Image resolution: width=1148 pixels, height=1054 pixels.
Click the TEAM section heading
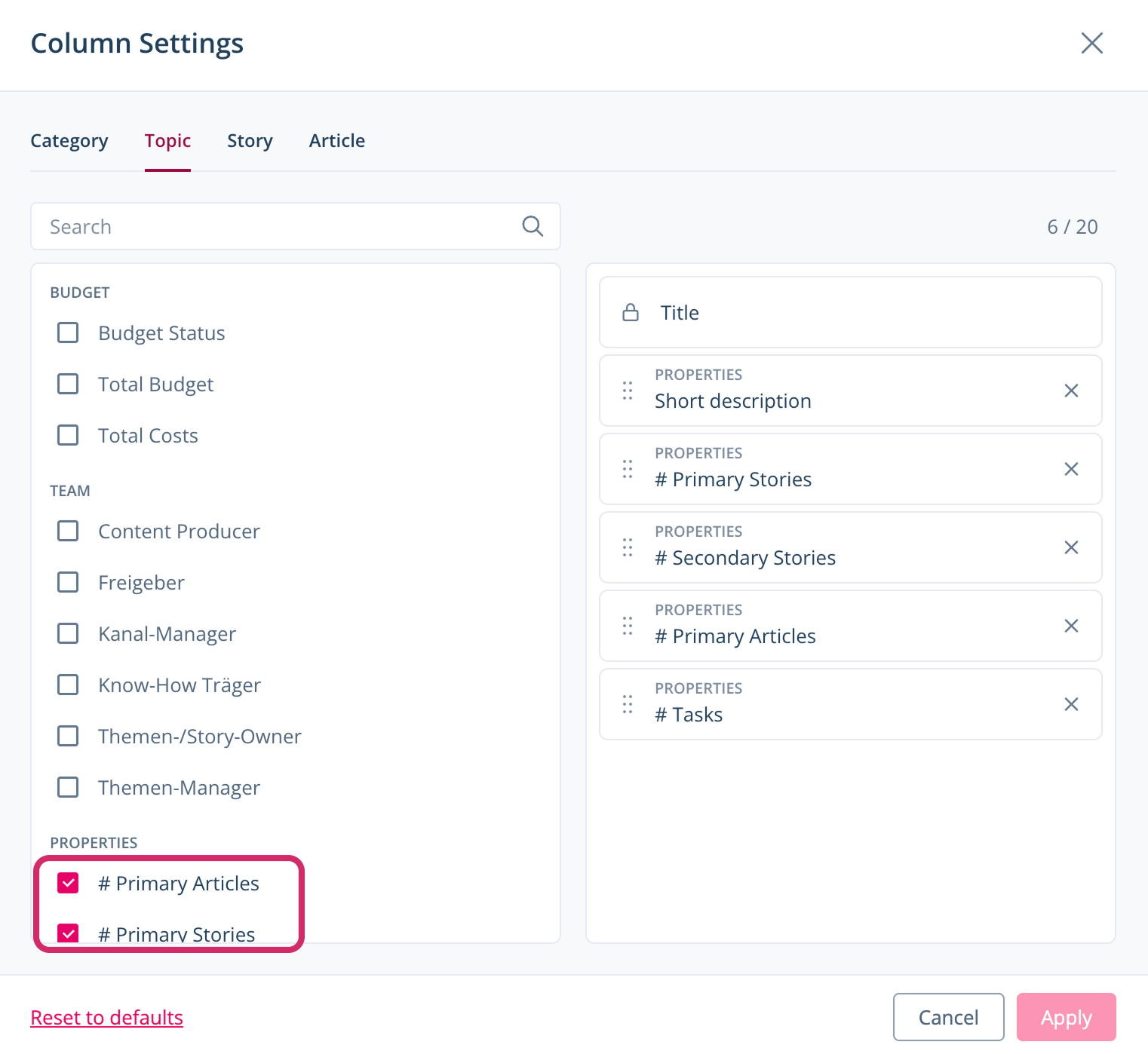[x=70, y=491]
